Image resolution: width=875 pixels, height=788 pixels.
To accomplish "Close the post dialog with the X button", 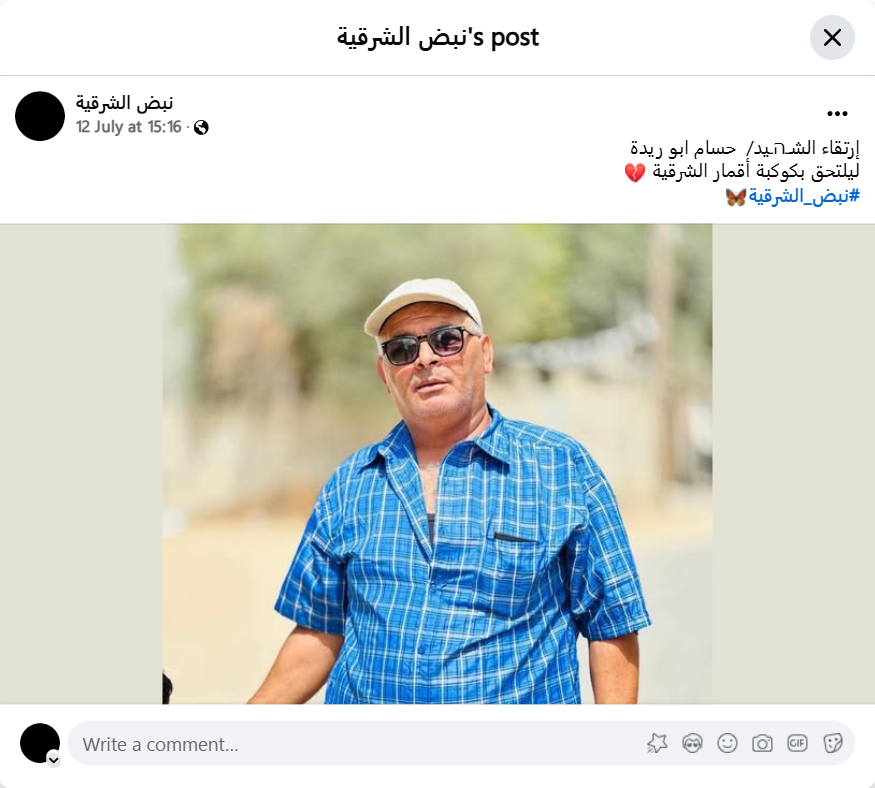I will tap(832, 37).
